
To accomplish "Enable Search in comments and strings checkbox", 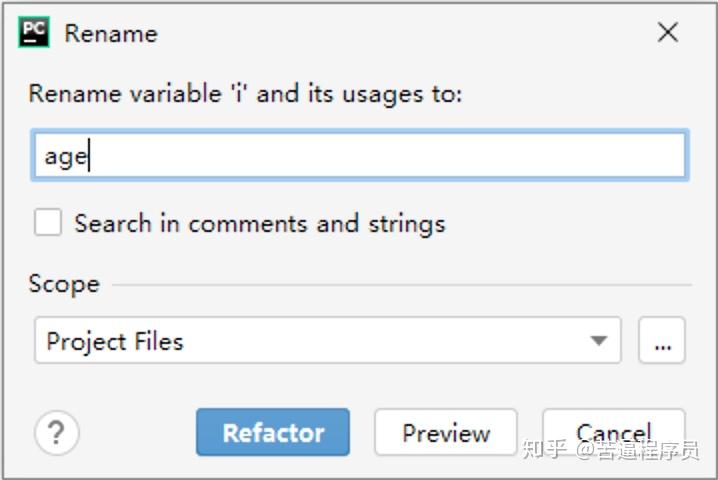I will [48, 222].
